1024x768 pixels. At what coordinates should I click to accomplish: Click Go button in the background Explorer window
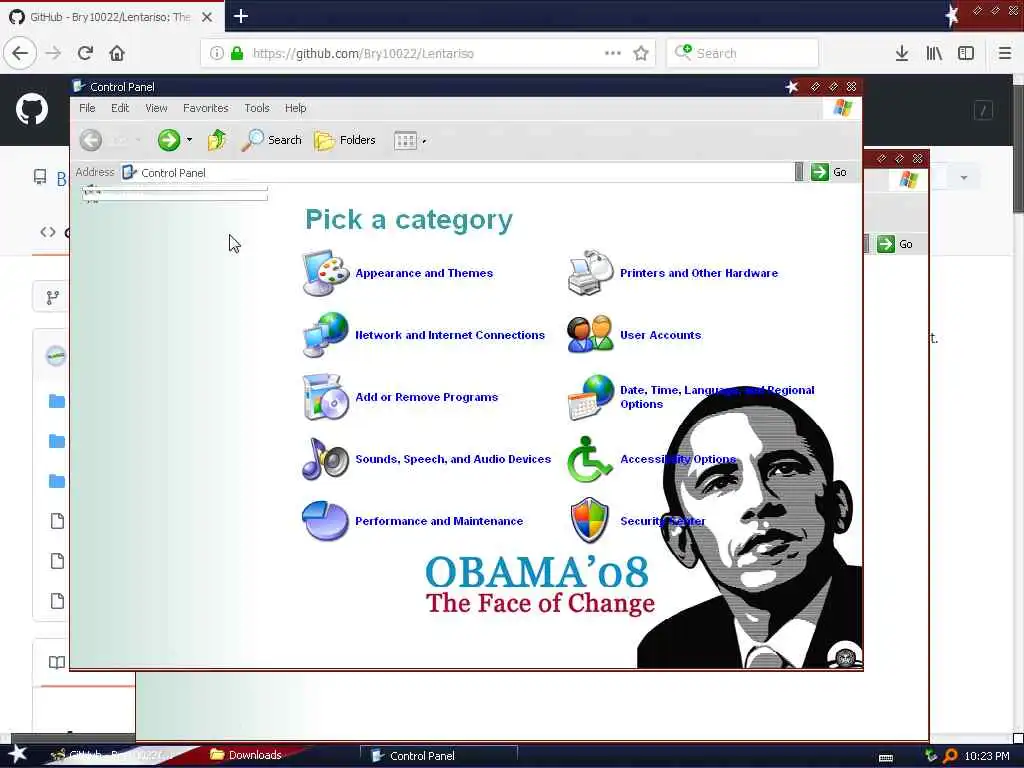895,244
